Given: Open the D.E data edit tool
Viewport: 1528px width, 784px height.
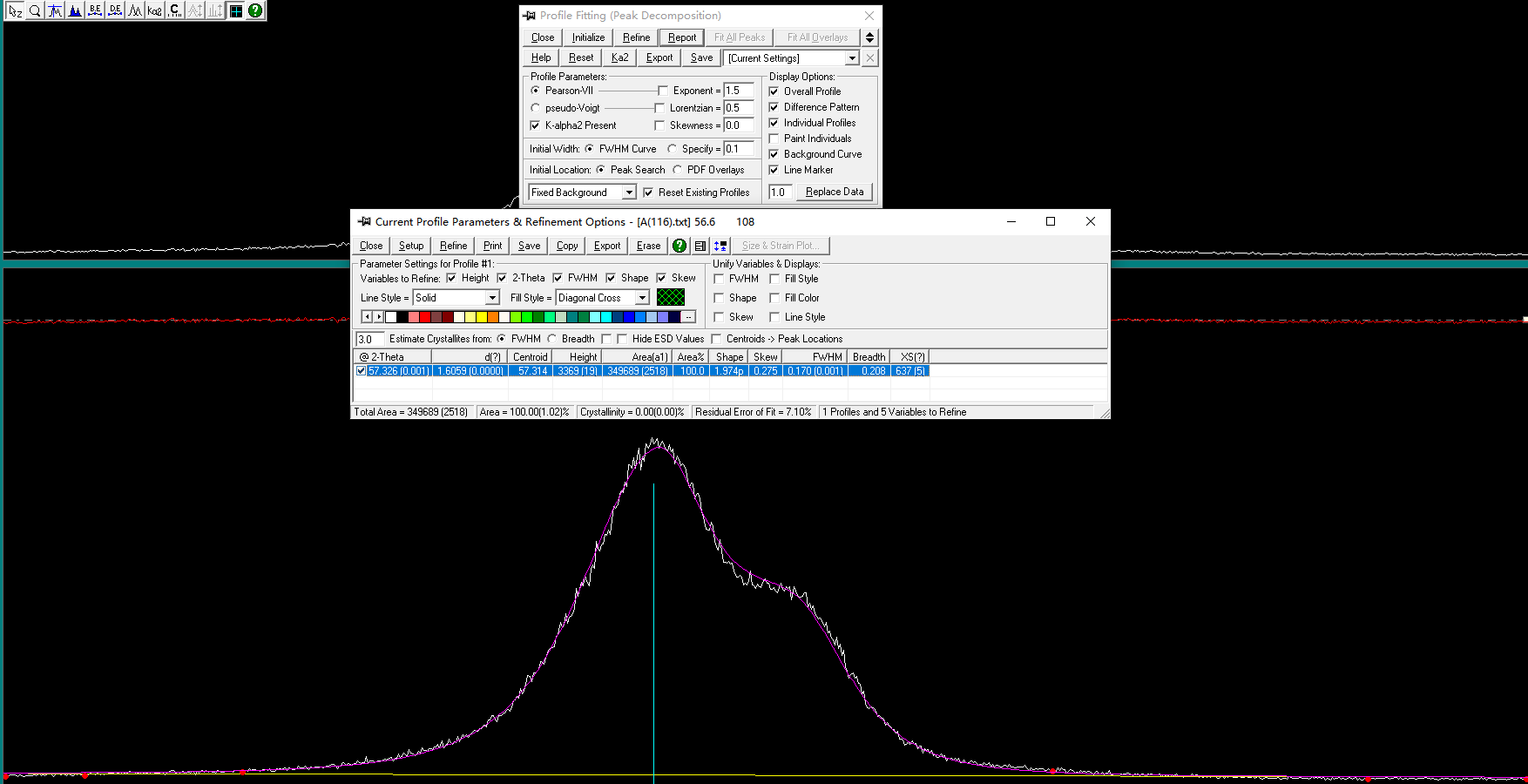Looking at the screenshot, I should click(x=115, y=10).
